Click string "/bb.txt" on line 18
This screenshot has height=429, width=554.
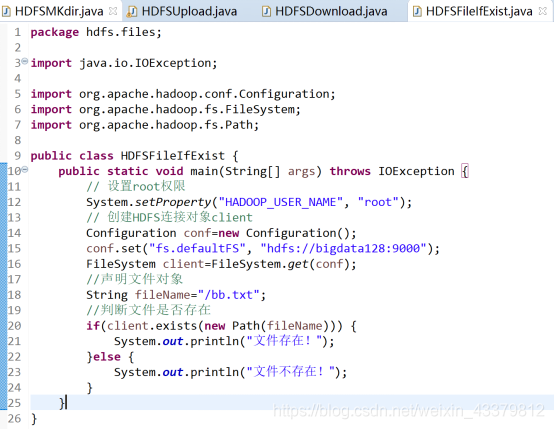tap(229, 295)
